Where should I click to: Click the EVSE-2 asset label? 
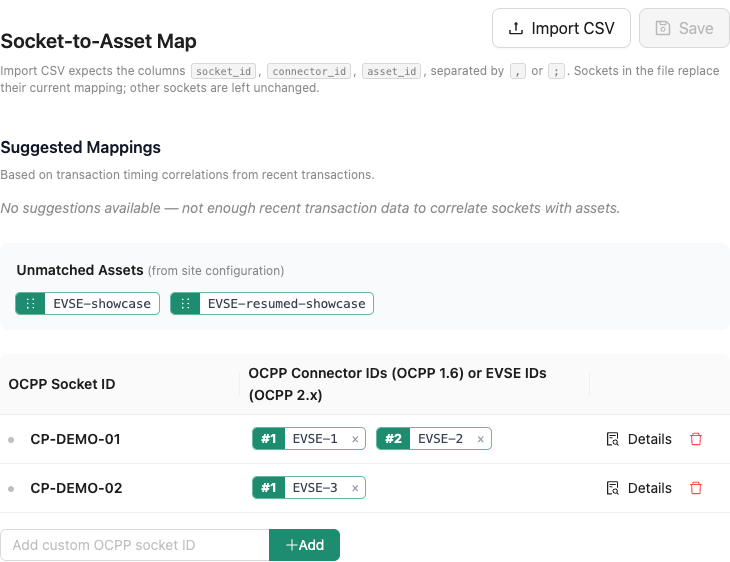[x=440, y=439]
